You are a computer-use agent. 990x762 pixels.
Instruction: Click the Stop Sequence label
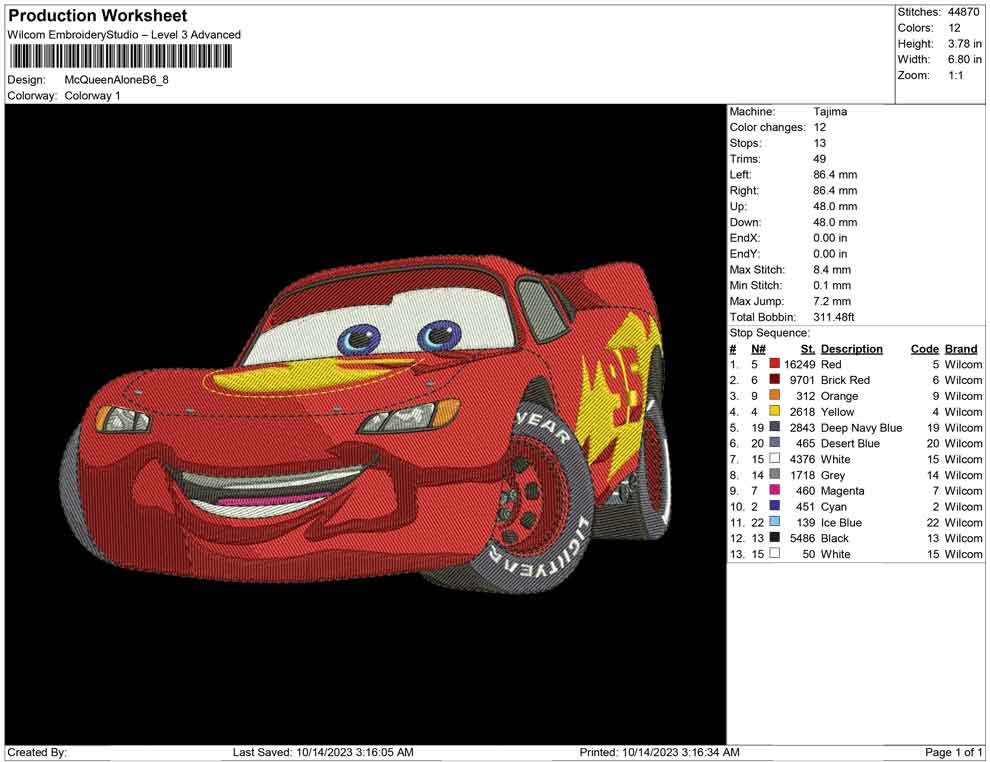(769, 333)
